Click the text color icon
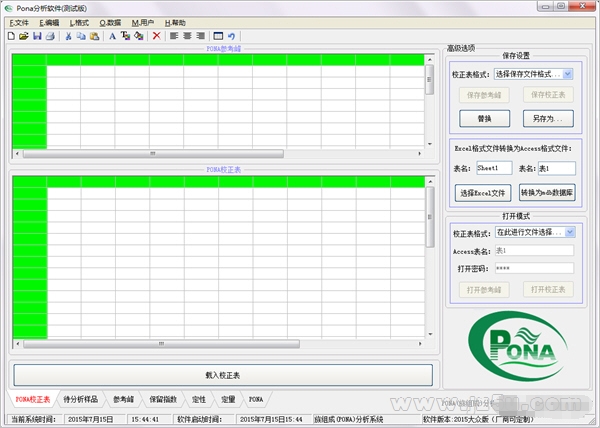The height and width of the screenshot is (428, 600). click(x=125, y=36)
